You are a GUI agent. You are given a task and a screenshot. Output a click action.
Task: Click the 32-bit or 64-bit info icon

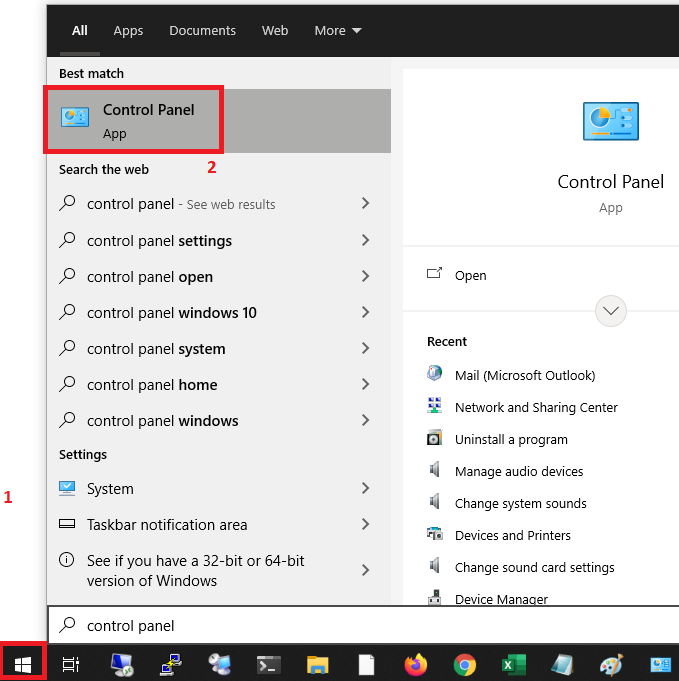(x=66, y=560)
